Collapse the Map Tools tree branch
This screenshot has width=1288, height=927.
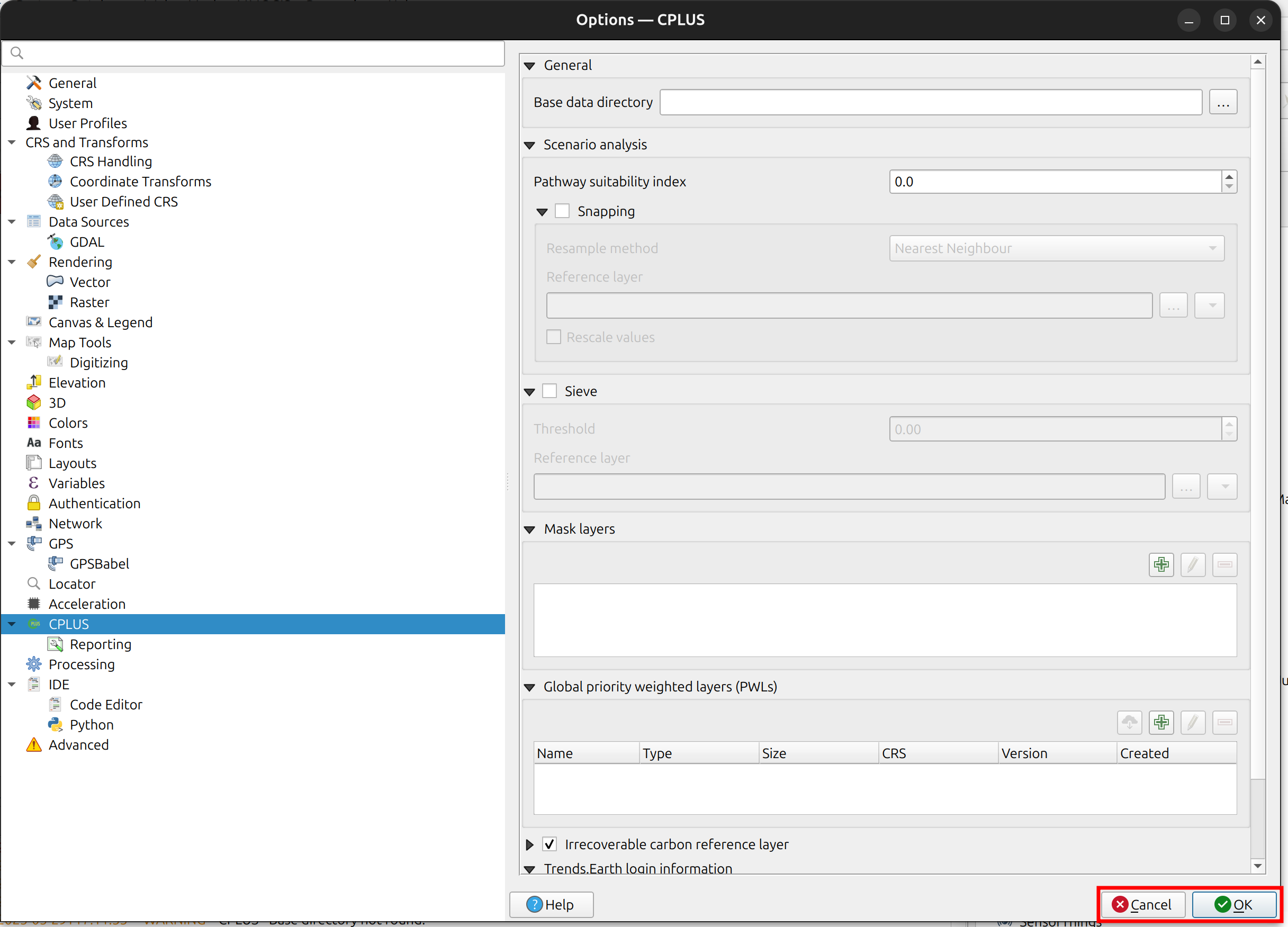pos(12,343)
